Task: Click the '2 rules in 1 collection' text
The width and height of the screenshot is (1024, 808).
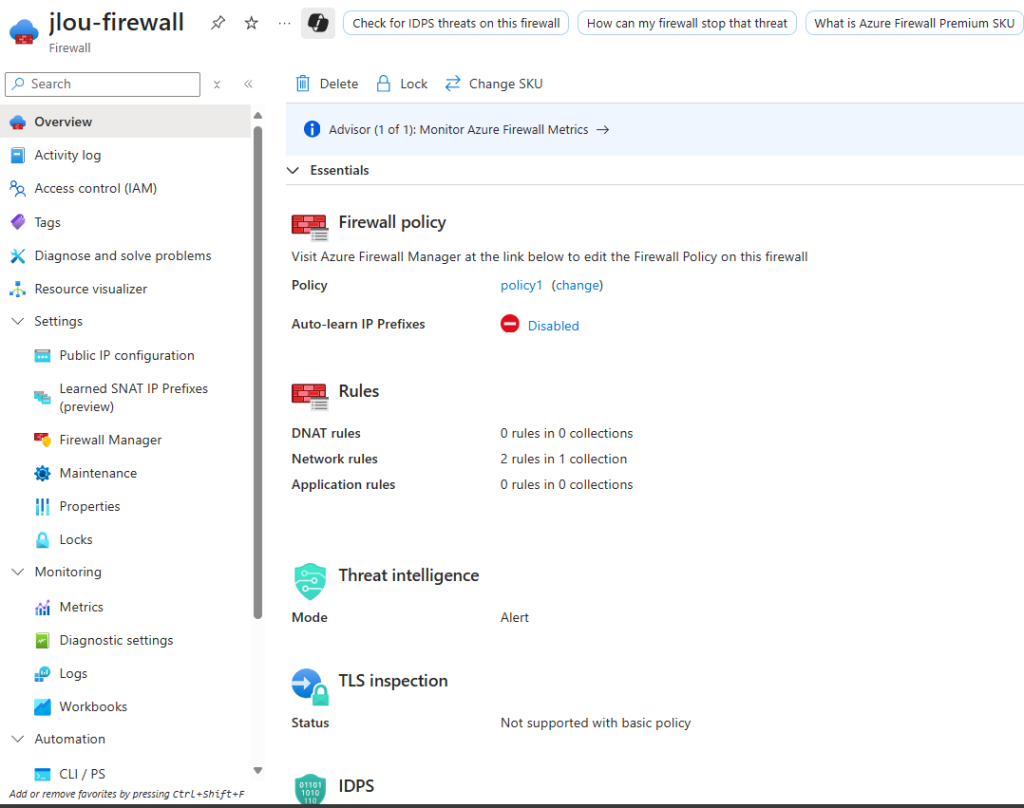Action: (564, 459)
